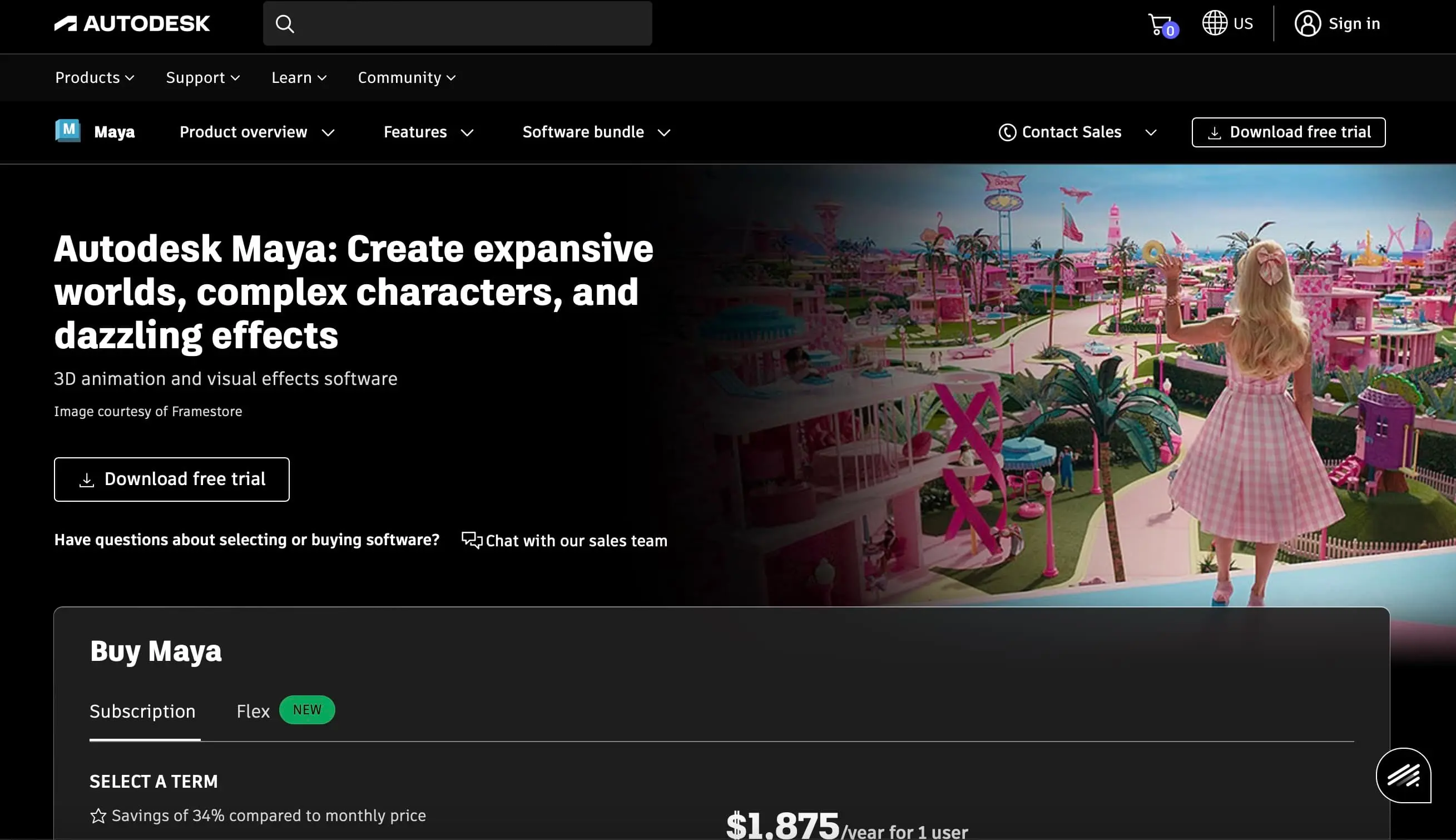Screen dimensions: 1456x840
Task: Click inside the search input field
Action: pos(473,24)
